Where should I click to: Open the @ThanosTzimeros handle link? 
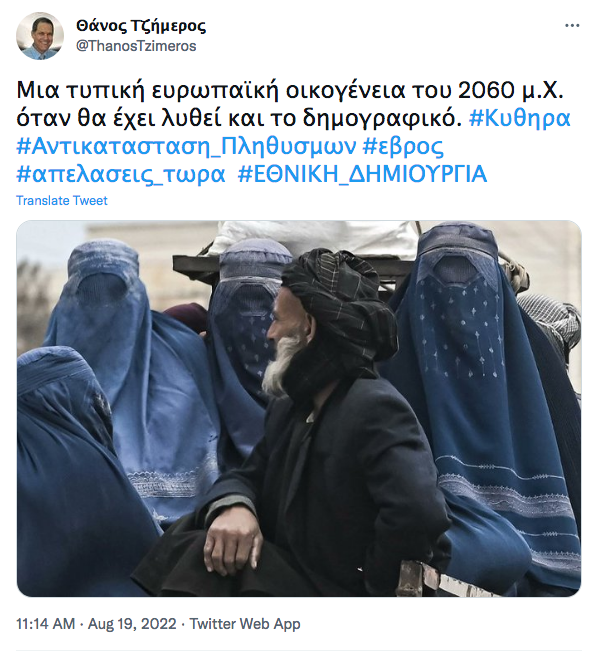[x=136, y=46]
